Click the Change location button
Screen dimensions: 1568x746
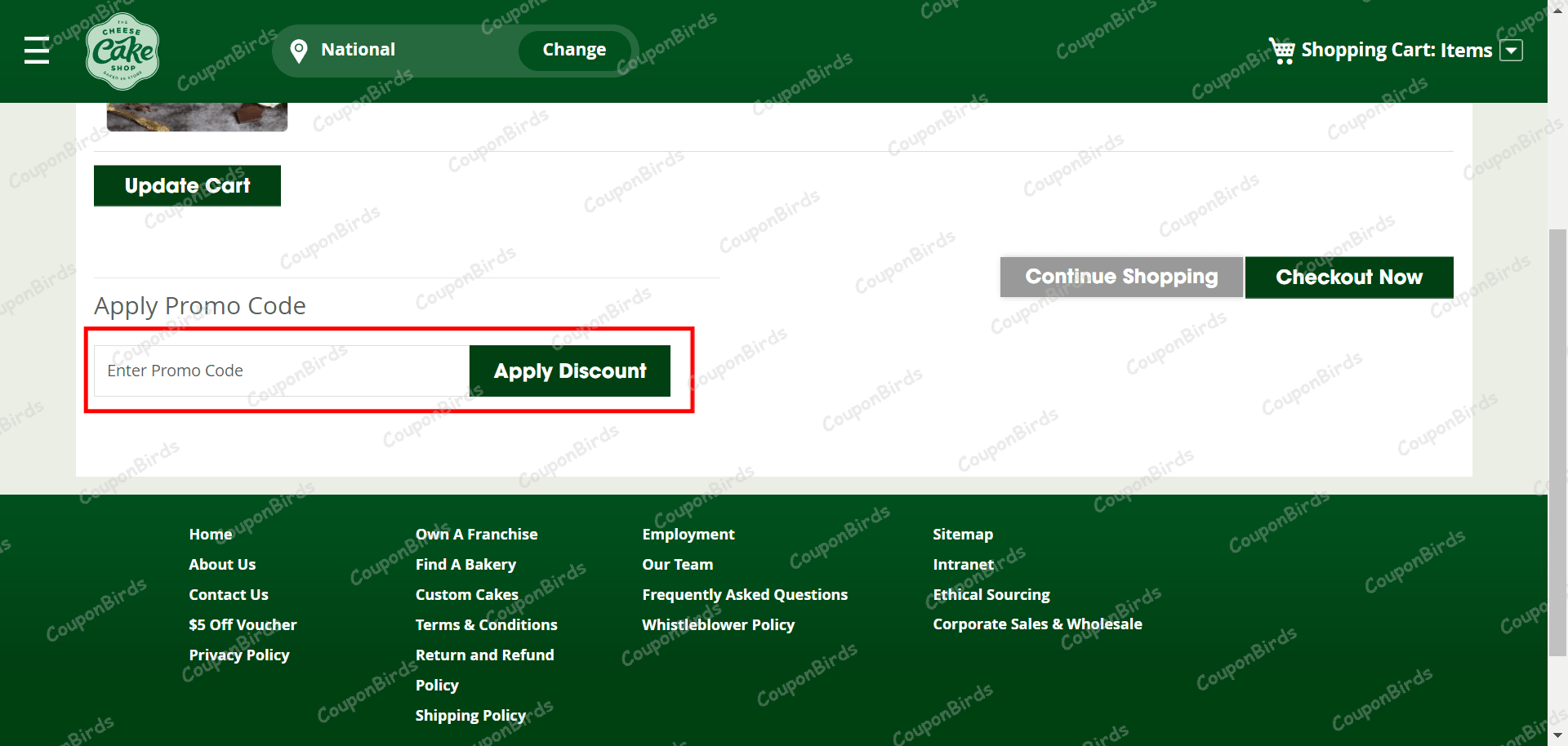tap(574, 50)
